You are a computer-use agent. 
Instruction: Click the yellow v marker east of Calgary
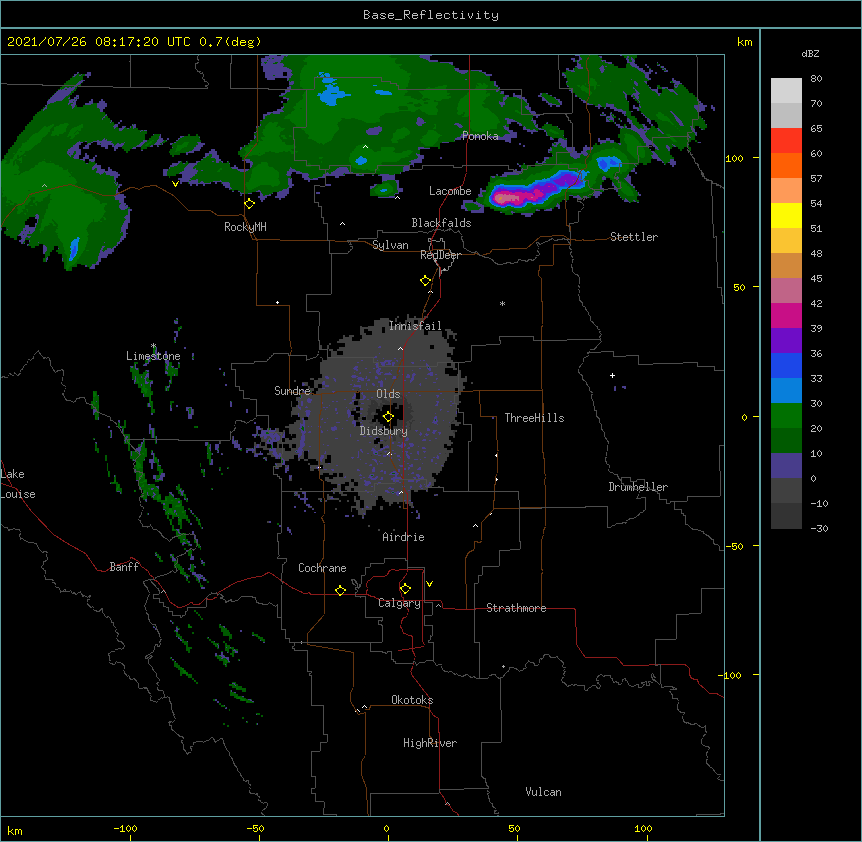coord(429,584)
